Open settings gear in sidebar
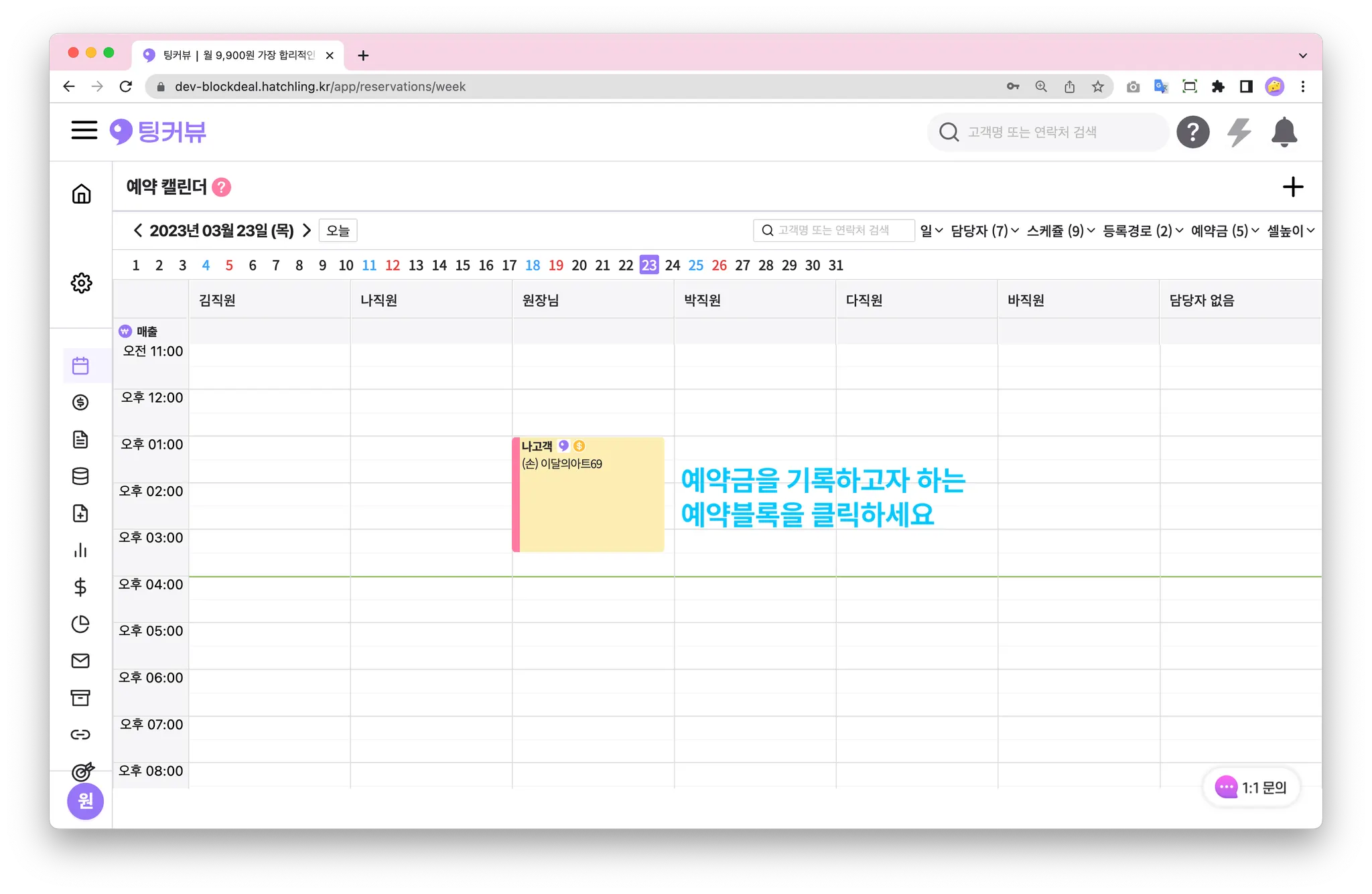Viewport: 1372px width, 894px height. 81,283
